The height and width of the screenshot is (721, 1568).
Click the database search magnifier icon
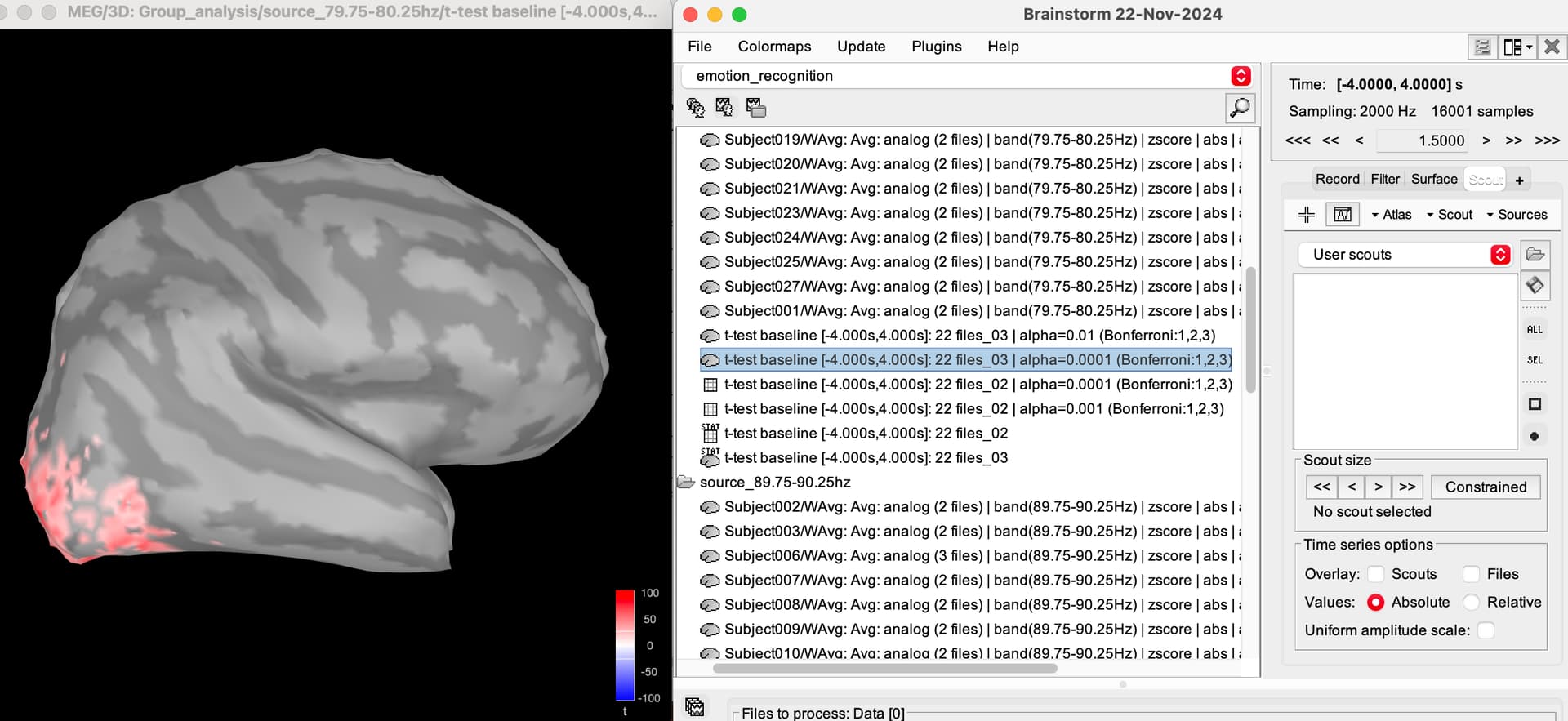(1240, 108)
